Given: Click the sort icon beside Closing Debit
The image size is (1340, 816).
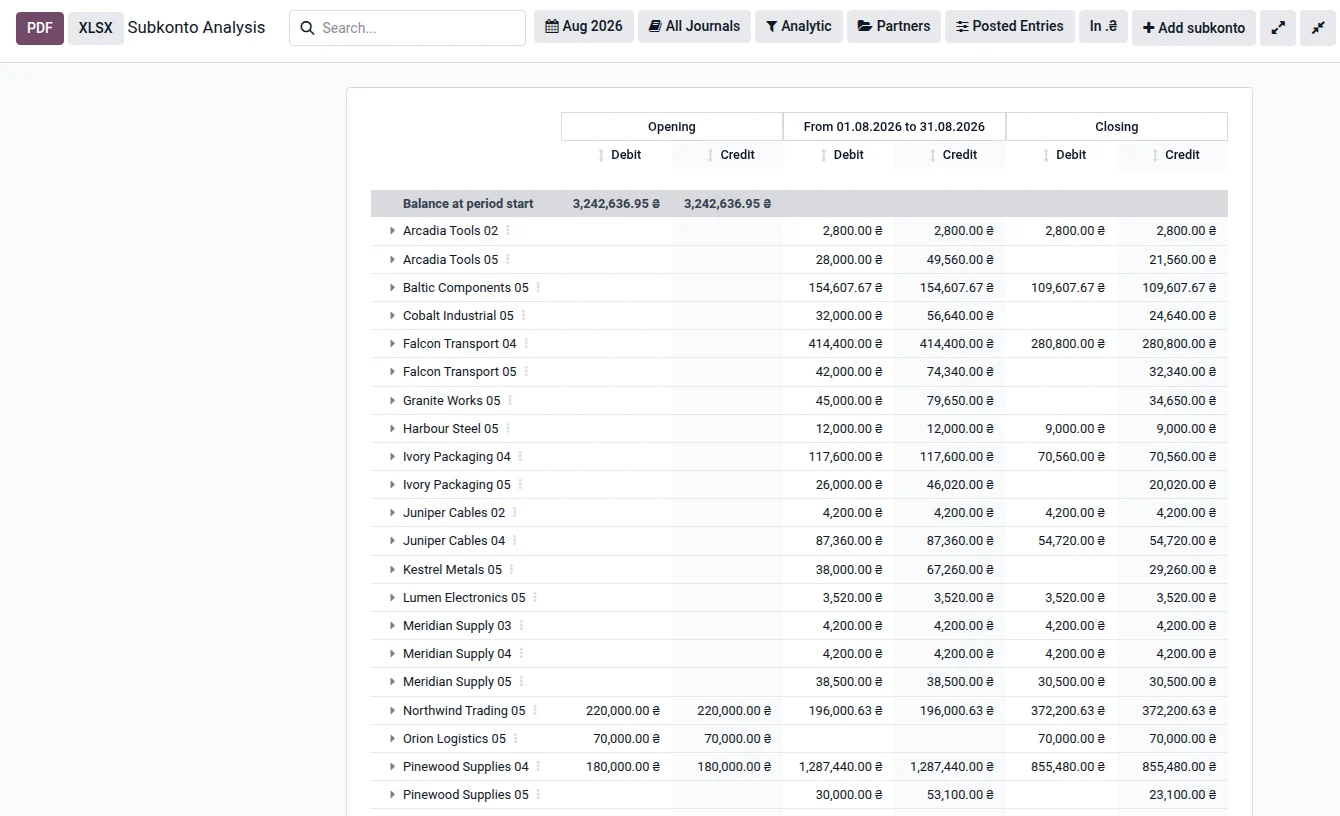Looking at the screenshot, I should click(x=1046, y=155).
